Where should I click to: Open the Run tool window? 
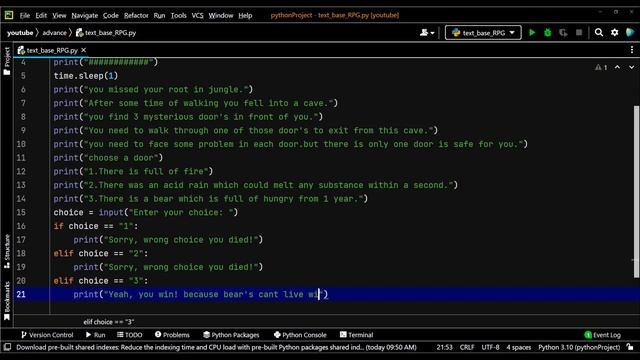(x=96, y=335)
